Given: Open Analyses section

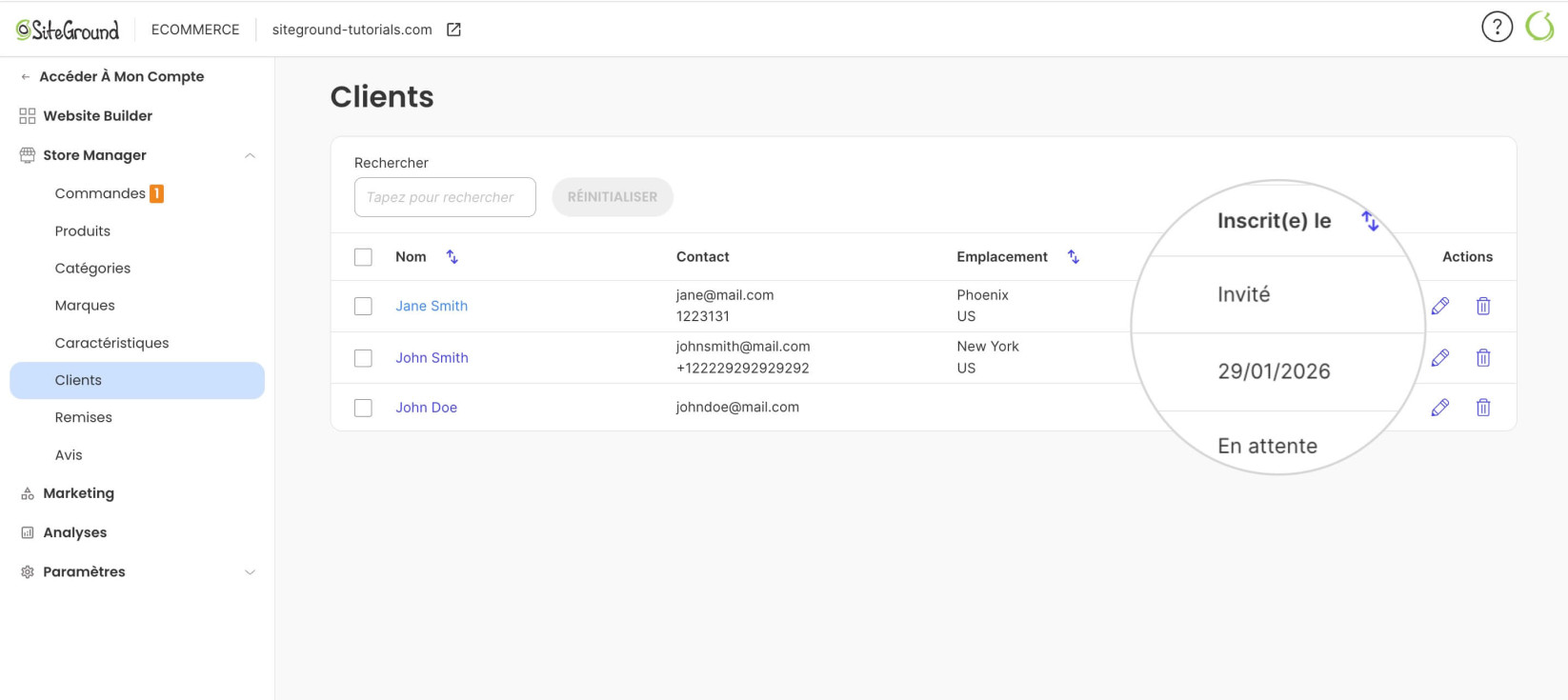Looking at the screenshot, I should click(x=75, y=532).
